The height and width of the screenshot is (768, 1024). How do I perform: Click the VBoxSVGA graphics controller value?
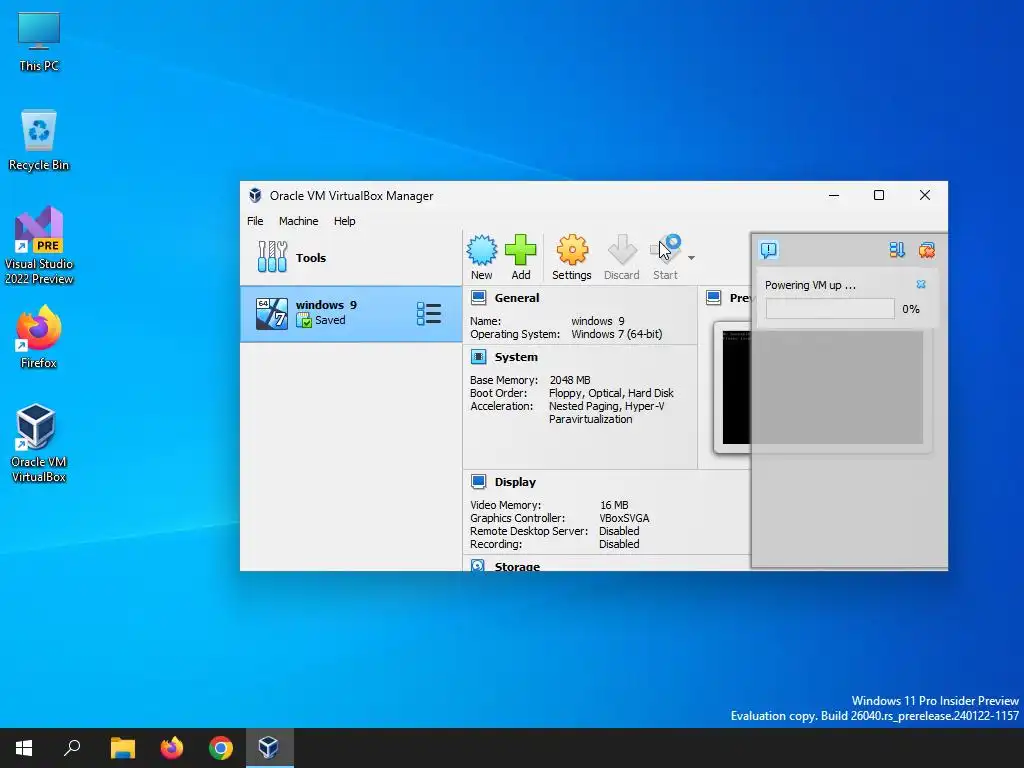[624, 518]
